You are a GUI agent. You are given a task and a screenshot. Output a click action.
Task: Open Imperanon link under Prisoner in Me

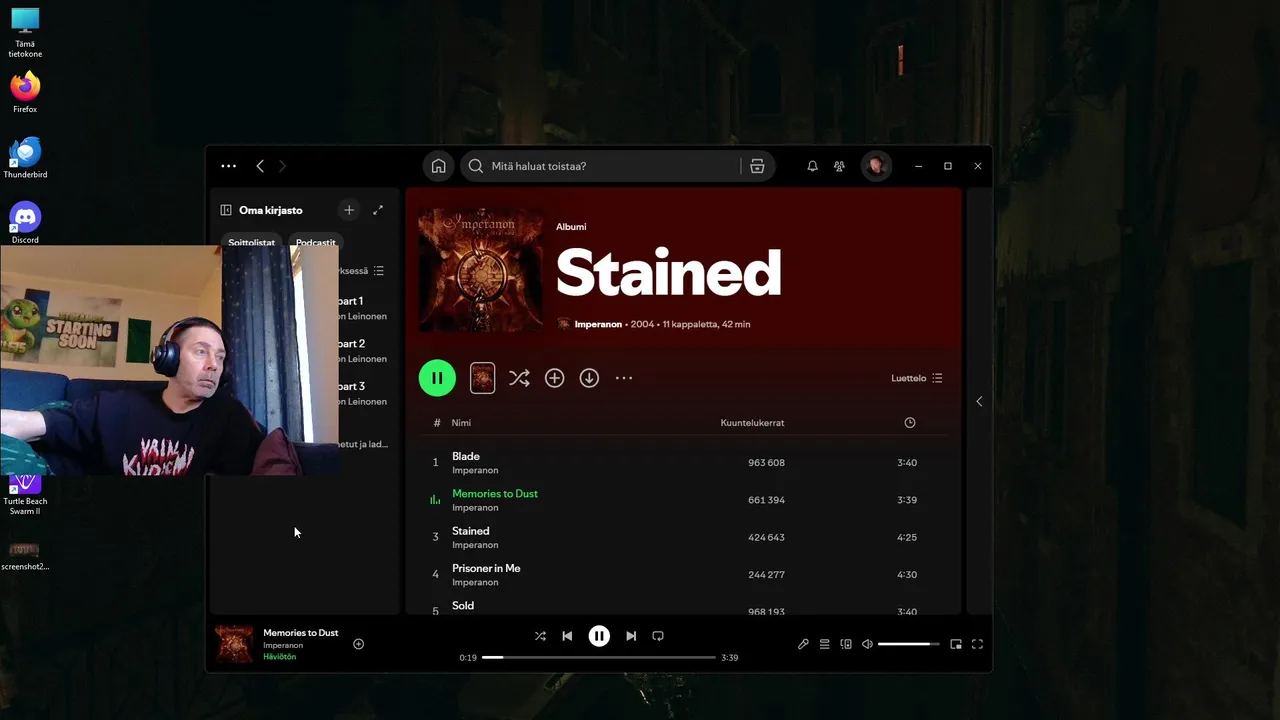475,582
